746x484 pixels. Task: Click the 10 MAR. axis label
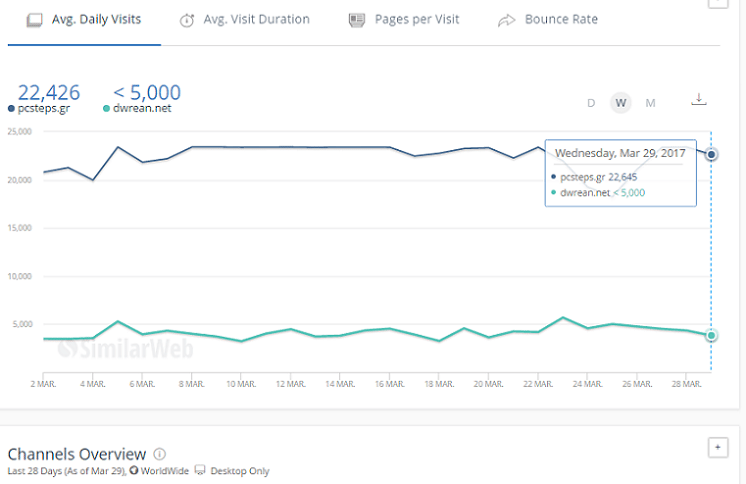[x=241, y=384]
